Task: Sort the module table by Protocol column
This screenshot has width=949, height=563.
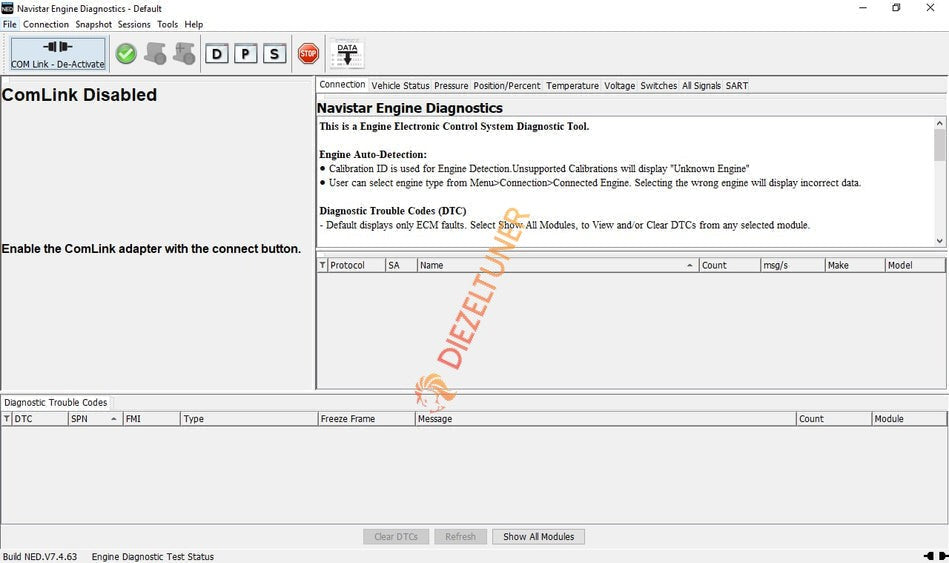Action: click(x=356, y=265)
